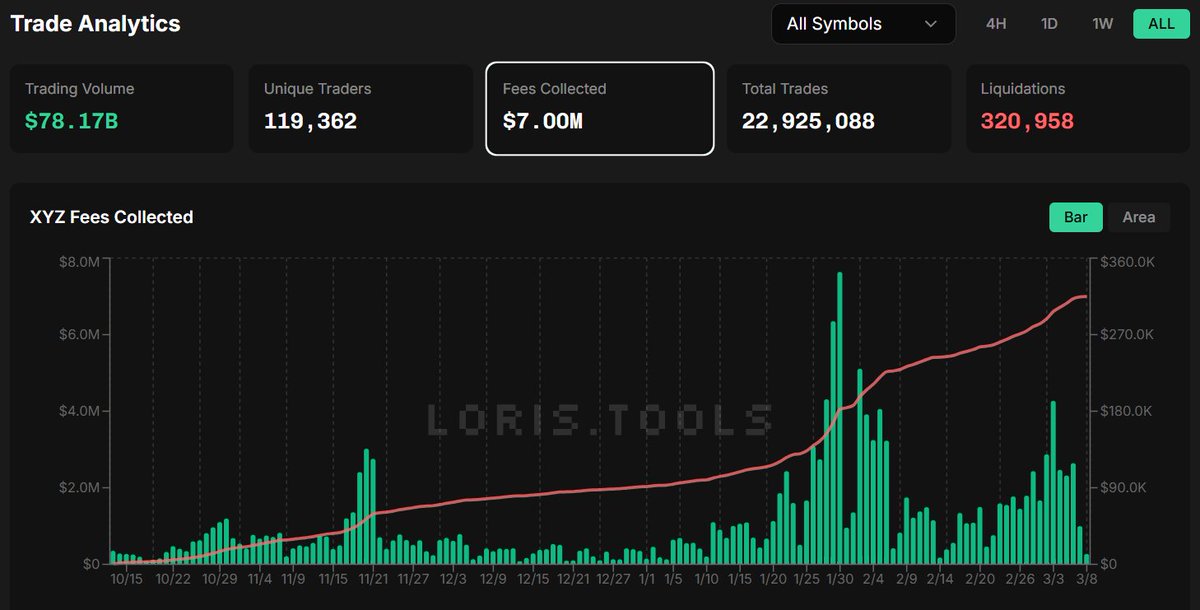The height and width of the screenshot is (610, 1200).
Task: Click the $270.0K right axis label
Action: click(x=1127, y=335)
